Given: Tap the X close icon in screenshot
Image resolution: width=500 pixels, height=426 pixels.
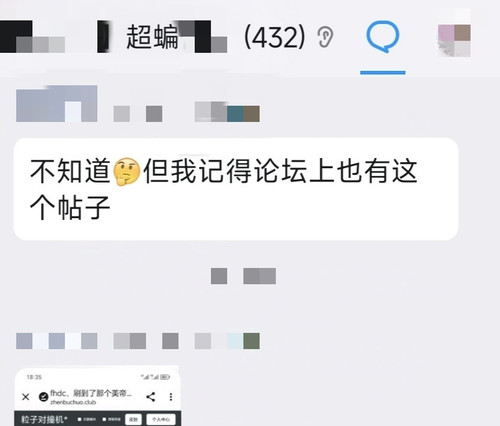Looking at the screenshot, I should tap(26, 397).
